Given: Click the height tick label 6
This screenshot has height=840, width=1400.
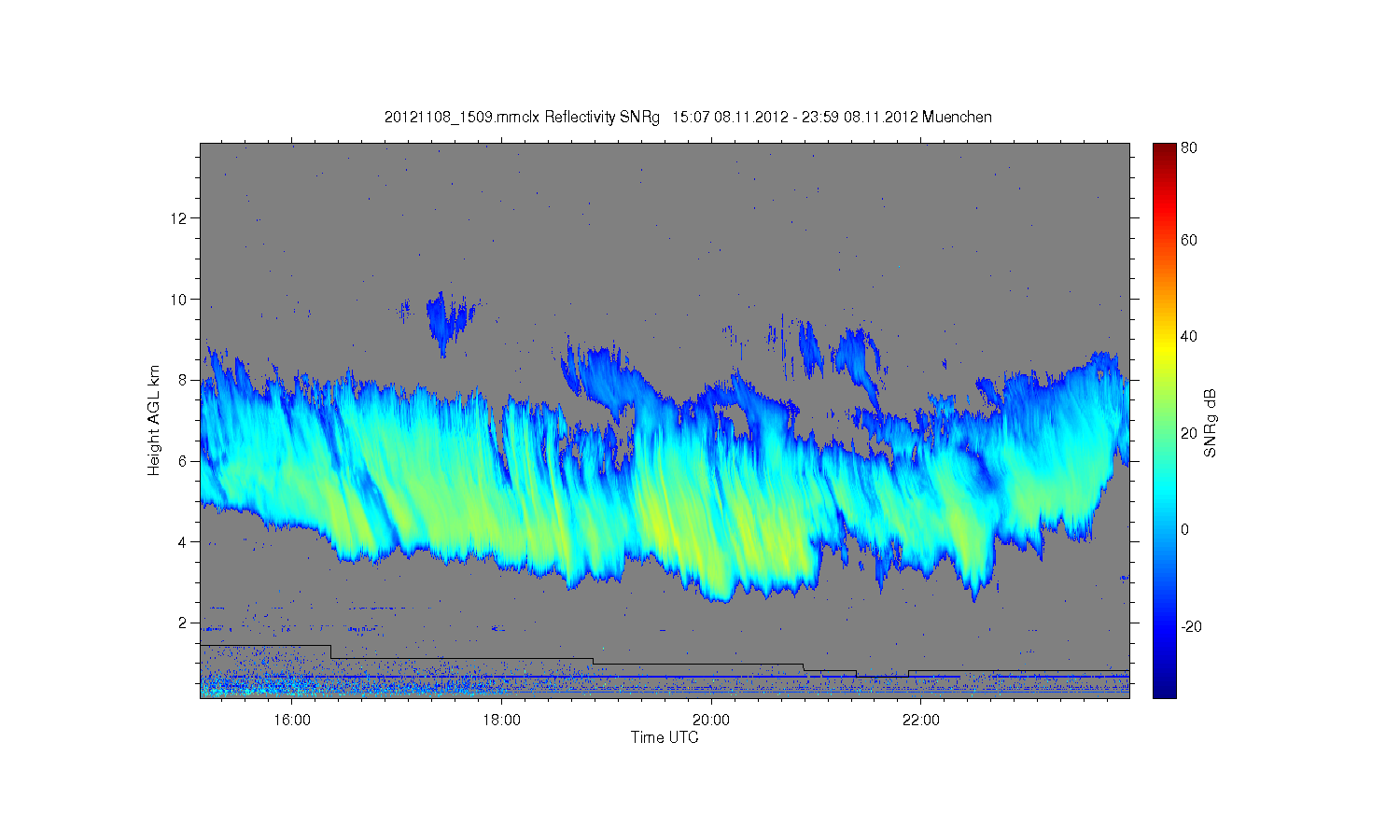Looking at the screenshot, I should (x=184, y=461).
